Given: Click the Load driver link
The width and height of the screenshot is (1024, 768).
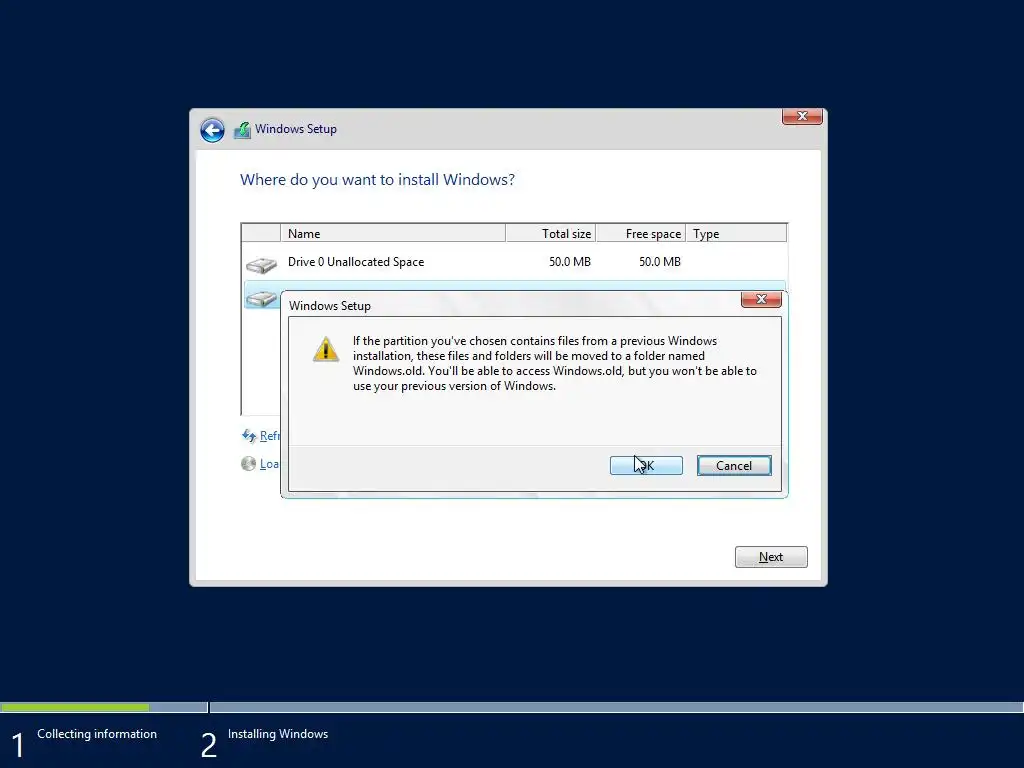Looking at the screenshot, I should 269,464.
